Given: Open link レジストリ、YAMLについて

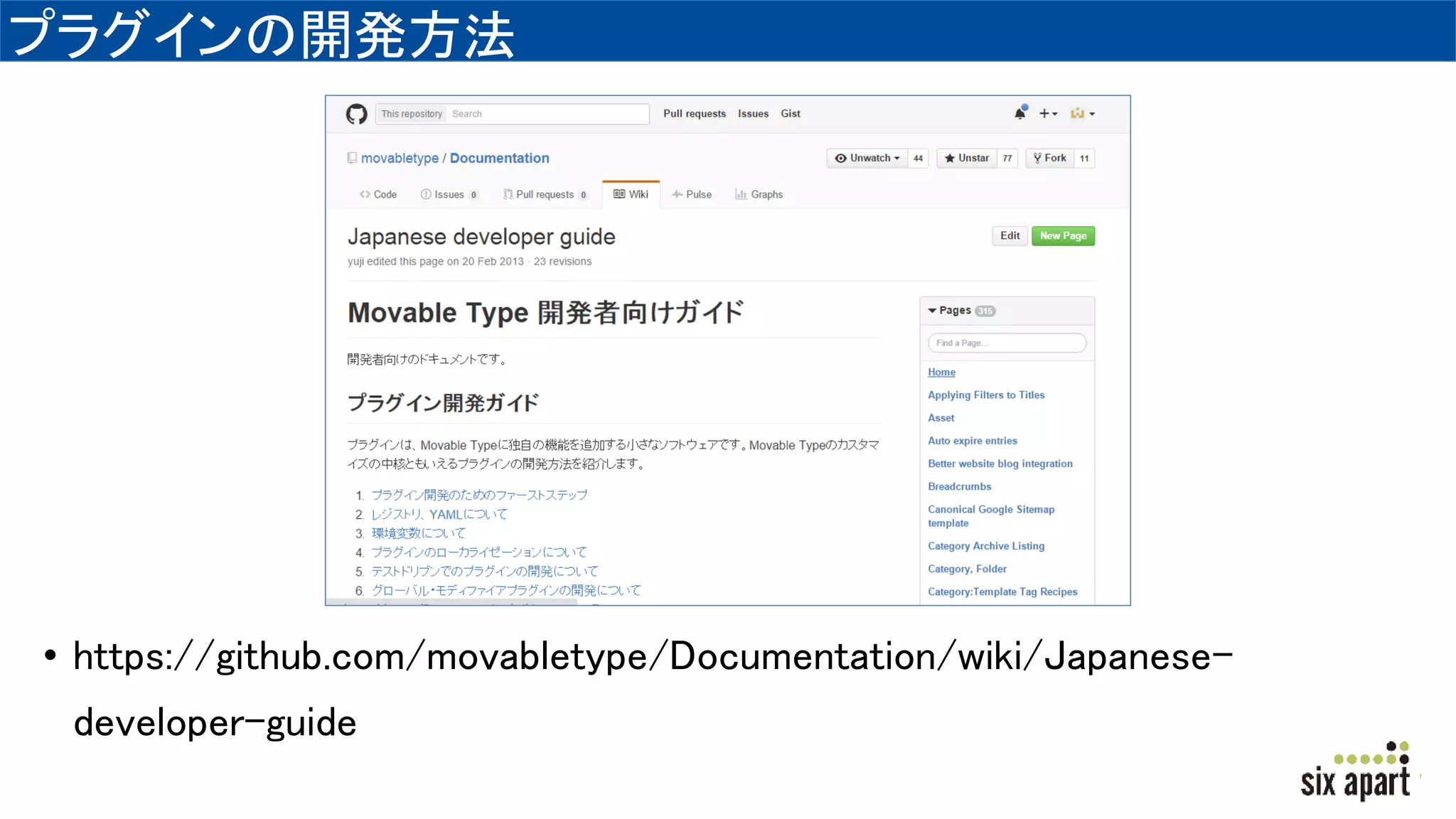Looking at the screenshot, I should click(x=439, y=514).
